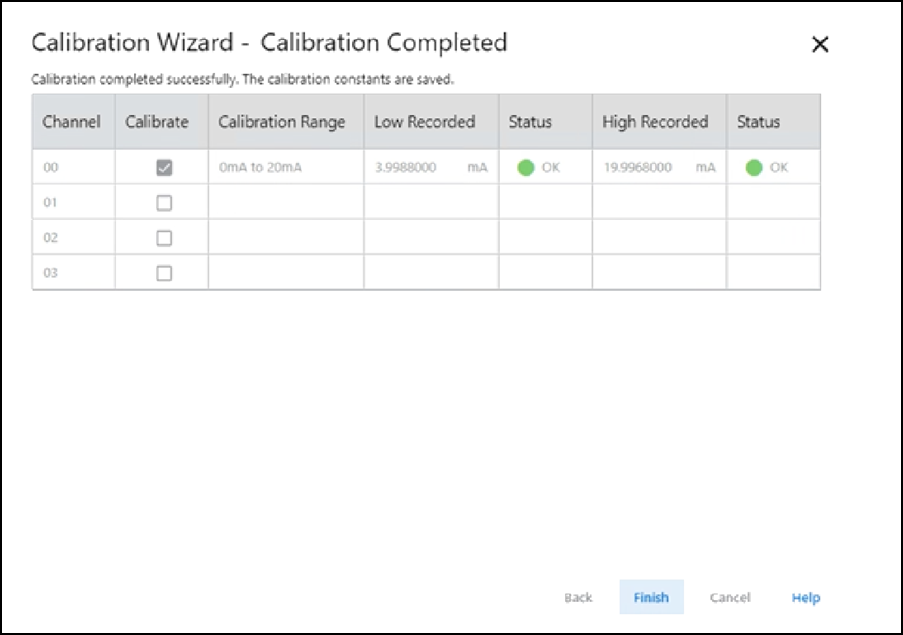903x635 pixels.
Task: Select the 0mA to 20mA calibration range
Action: 260,168
